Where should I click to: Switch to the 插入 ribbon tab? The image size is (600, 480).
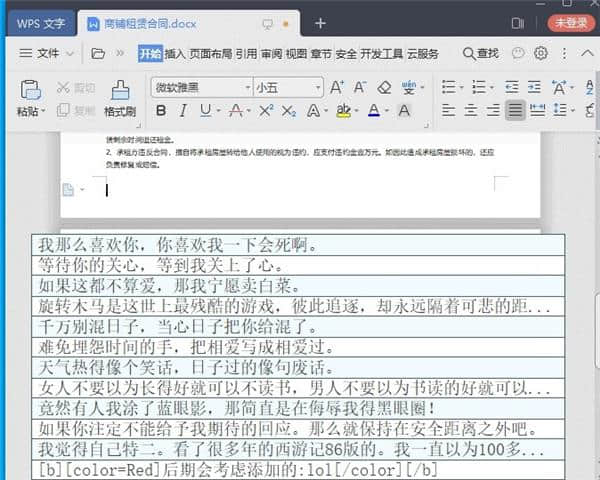175,54
